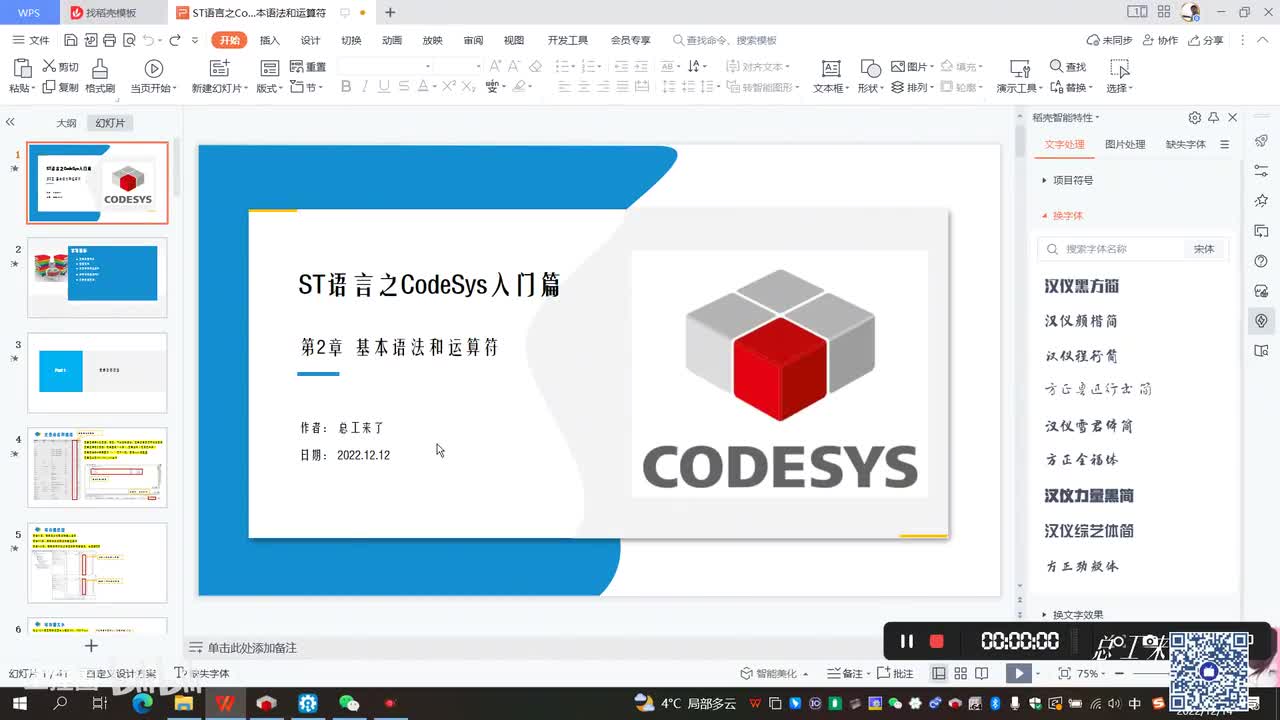This screenshot has width=1280, height=720.
Task: Click the Copy (复制) button
Action: [x=60, y=87]
